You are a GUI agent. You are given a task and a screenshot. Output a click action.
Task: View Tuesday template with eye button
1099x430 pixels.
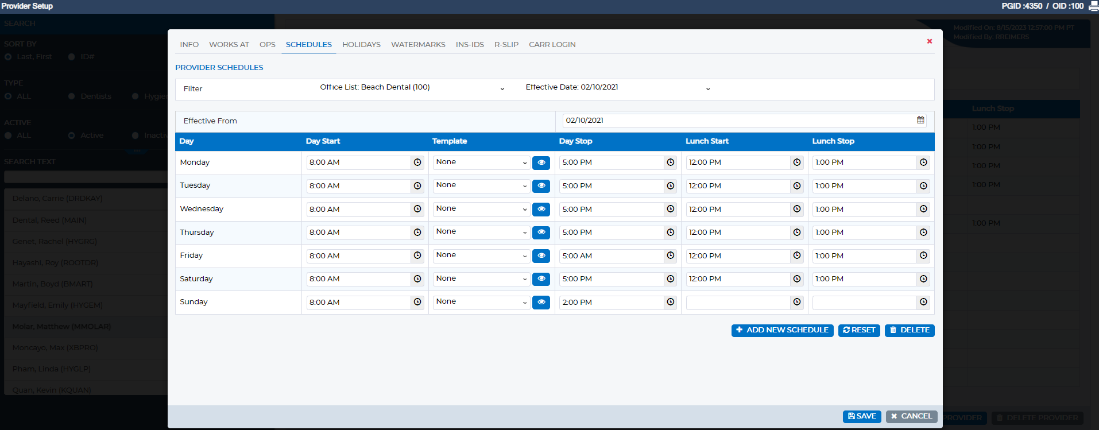coord(541,186)
